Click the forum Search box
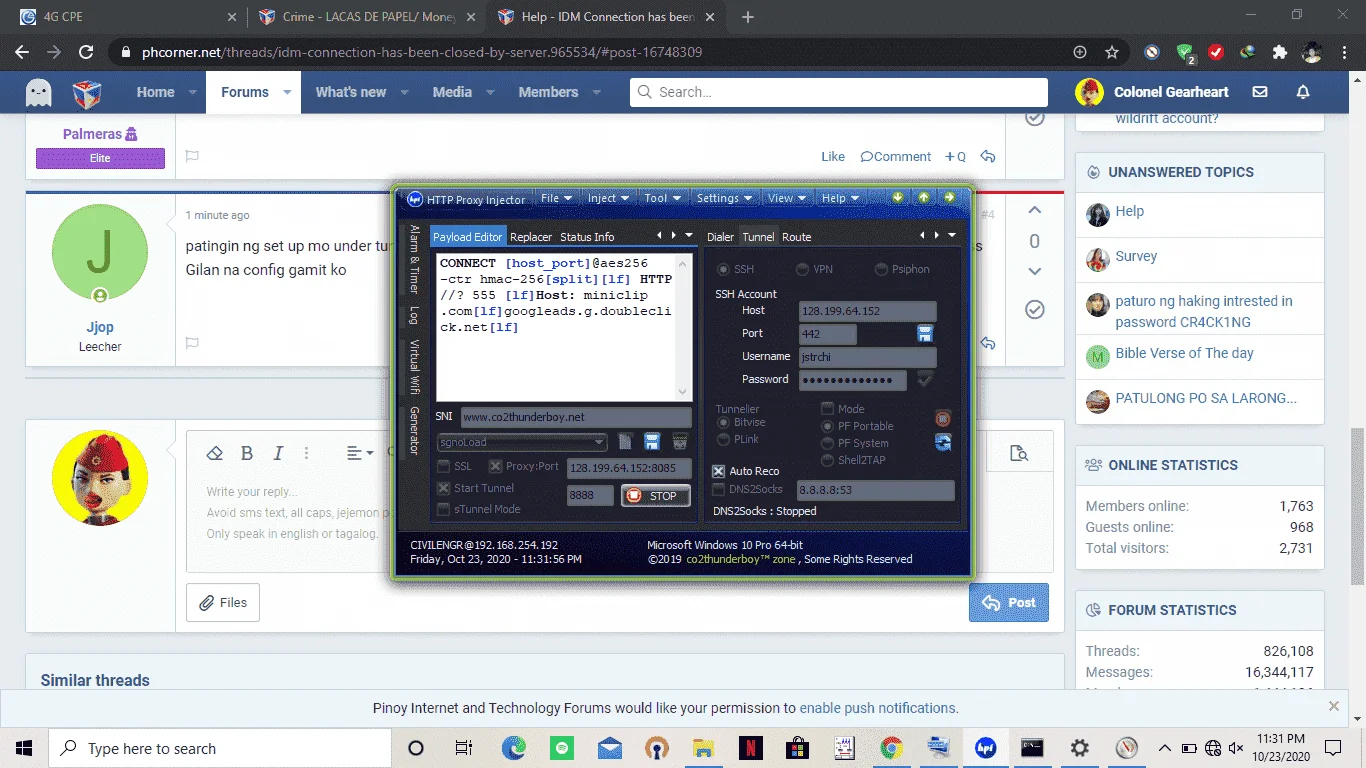 point(839,92)
